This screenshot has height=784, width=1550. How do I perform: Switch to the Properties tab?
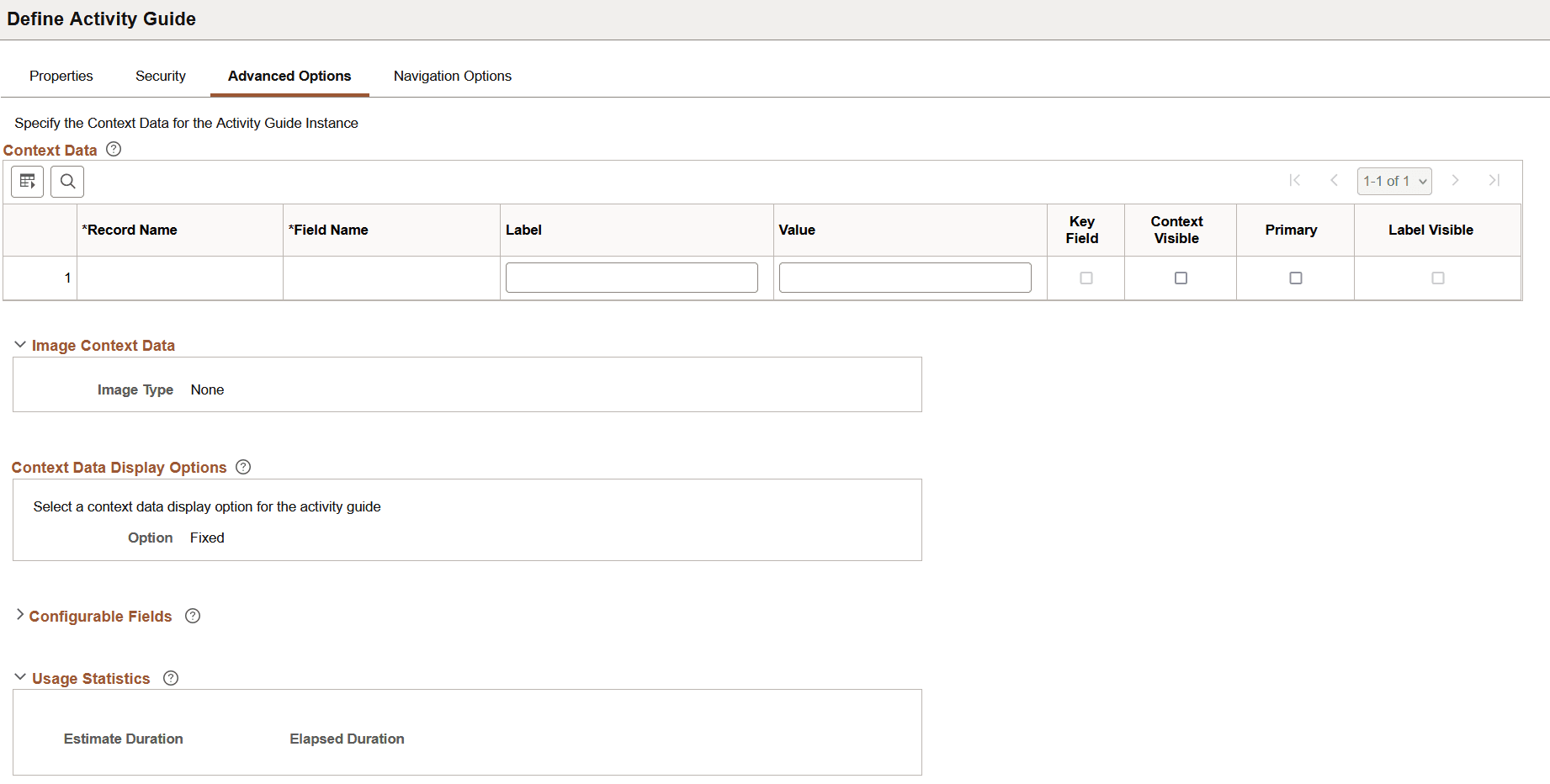61,76
